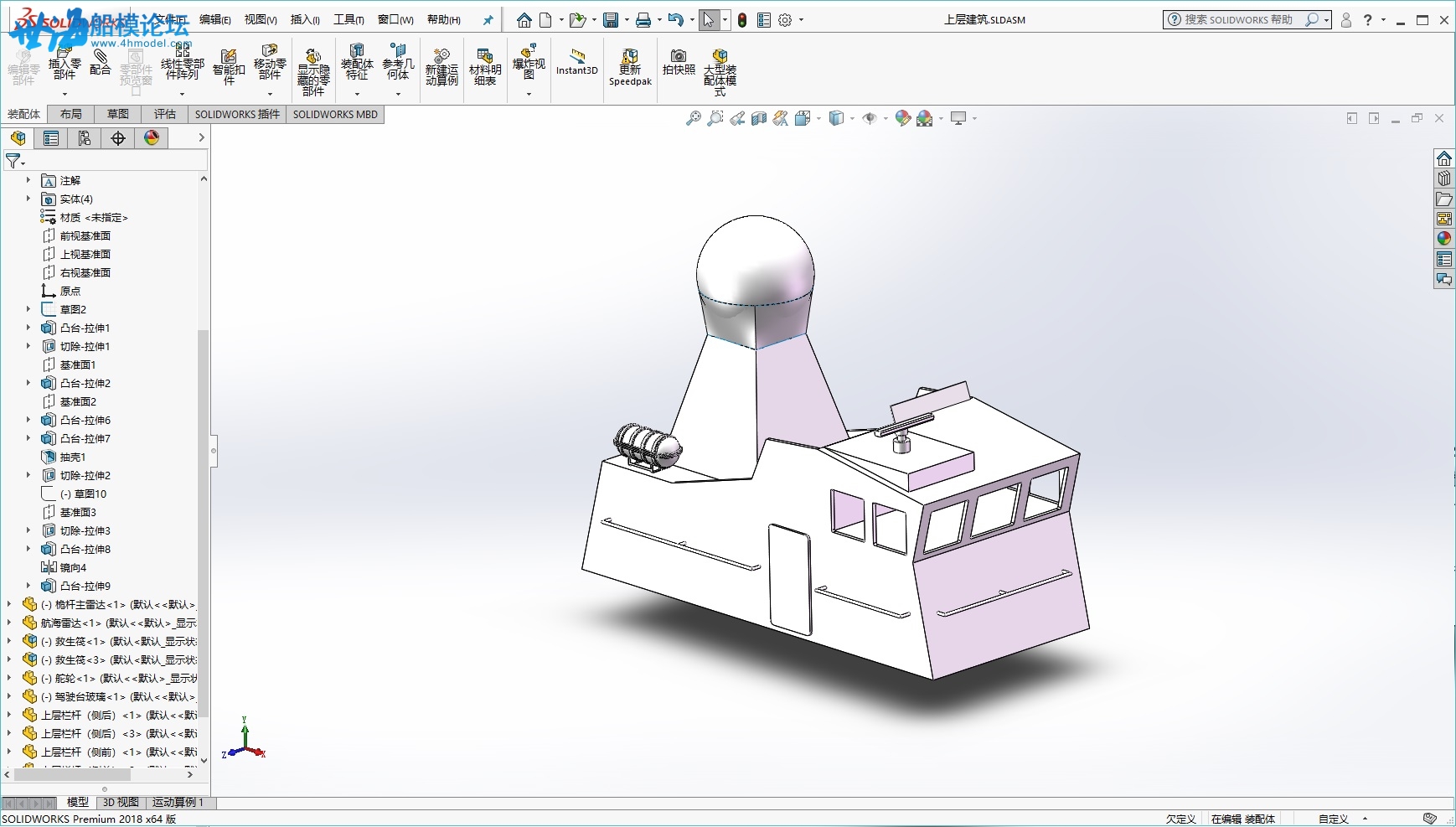Expand the 航海雷达<1> component node
This screenshot has height=827, width=1456.
(x=9, y=623)
